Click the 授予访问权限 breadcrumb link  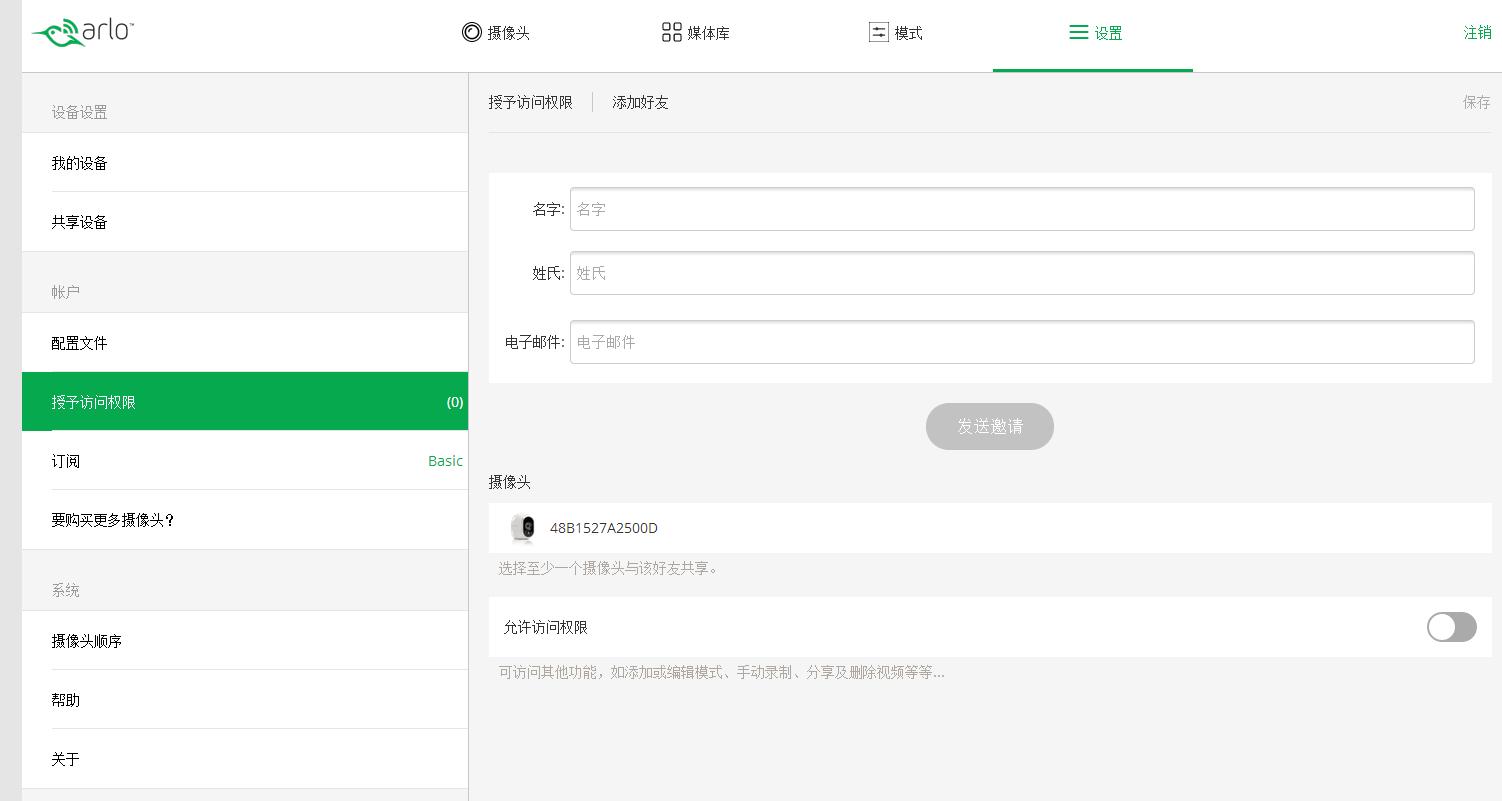530,102
